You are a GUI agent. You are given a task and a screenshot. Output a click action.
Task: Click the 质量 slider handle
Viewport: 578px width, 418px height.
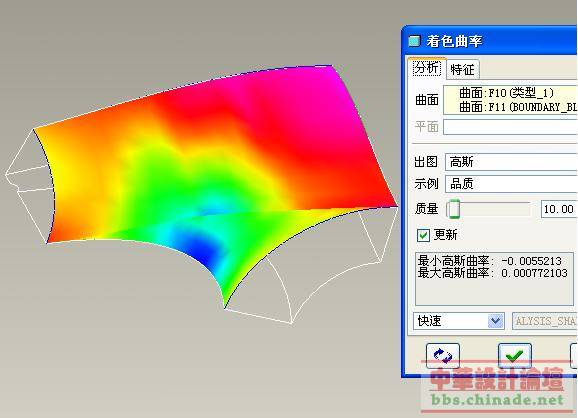pyautogui.click(x=454, y=209)
